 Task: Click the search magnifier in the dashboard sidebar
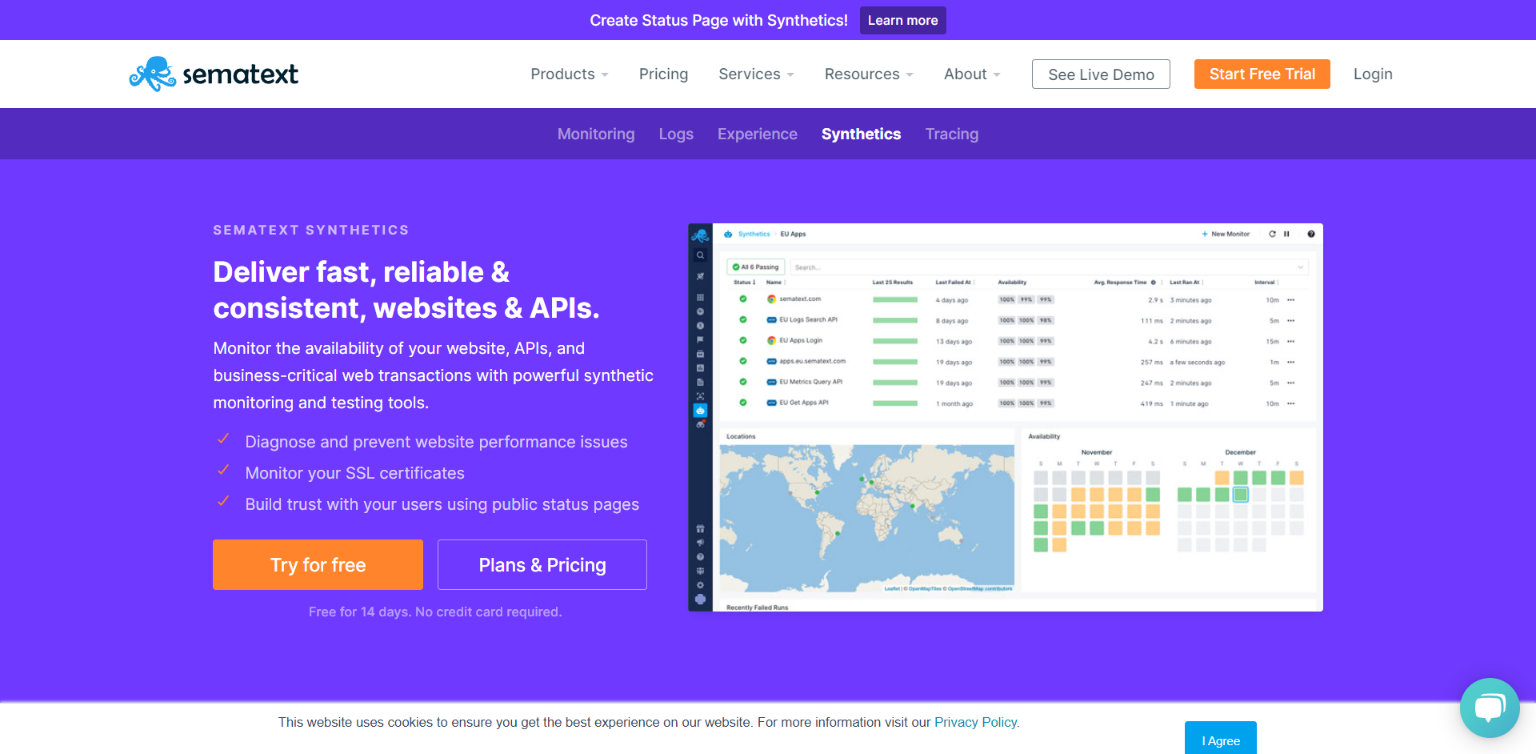700,256
